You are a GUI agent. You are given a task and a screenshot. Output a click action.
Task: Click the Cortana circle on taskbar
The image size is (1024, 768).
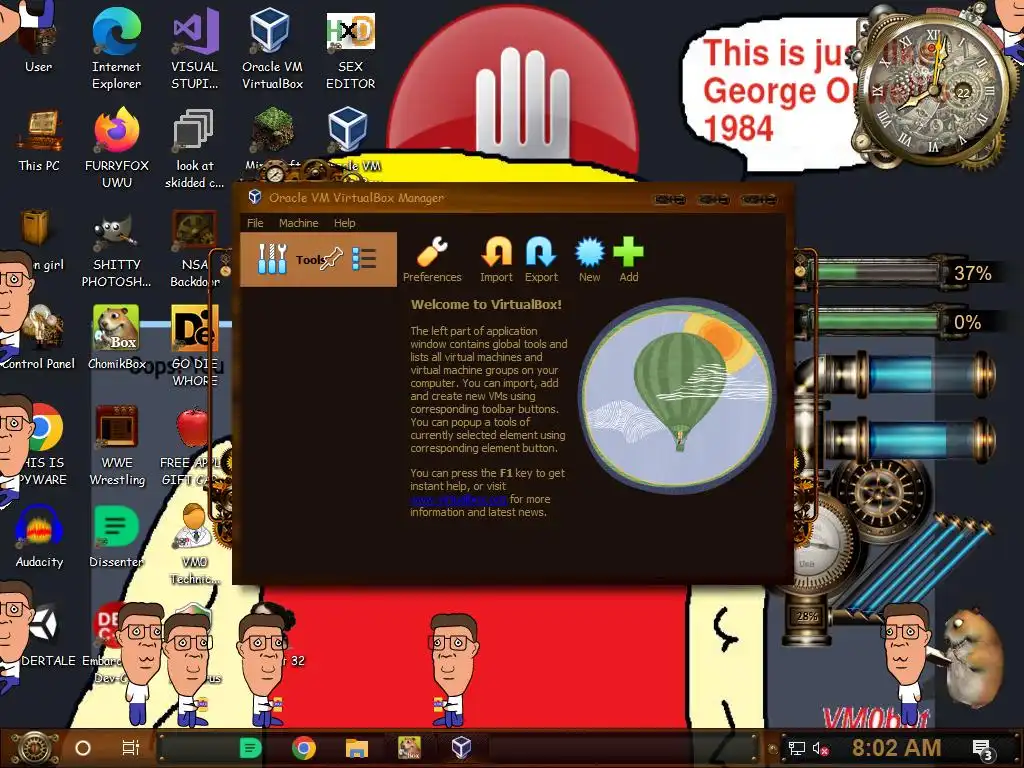click(83, 748)
